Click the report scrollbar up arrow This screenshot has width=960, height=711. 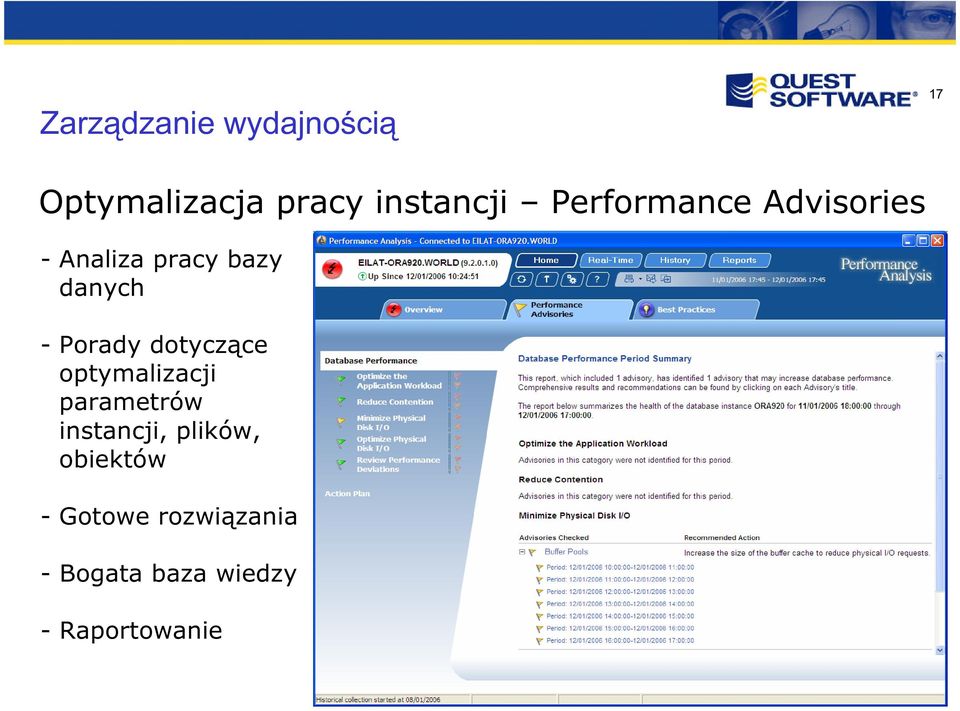940,356
